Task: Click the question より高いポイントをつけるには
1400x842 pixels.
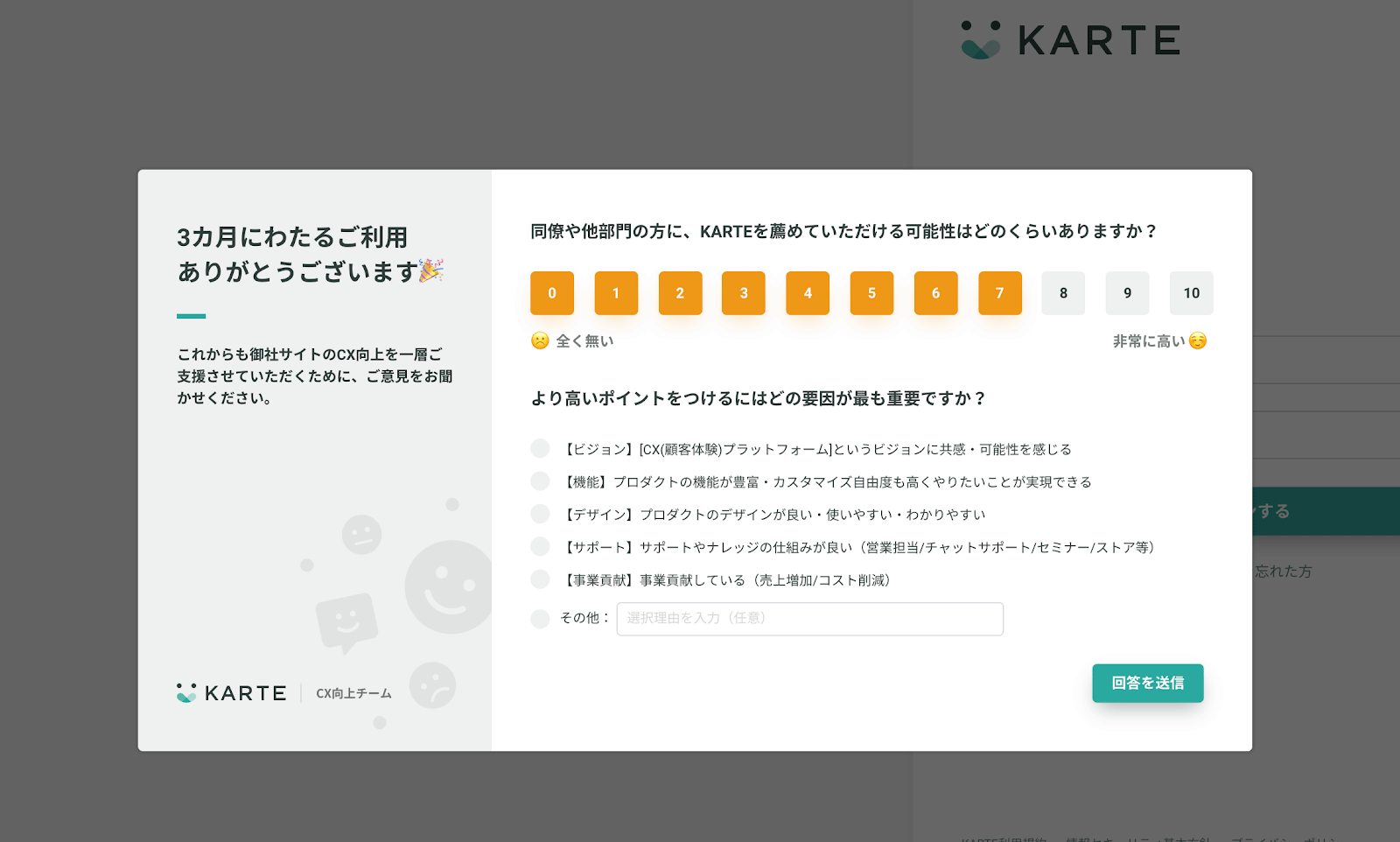Action: click(758, 398)
